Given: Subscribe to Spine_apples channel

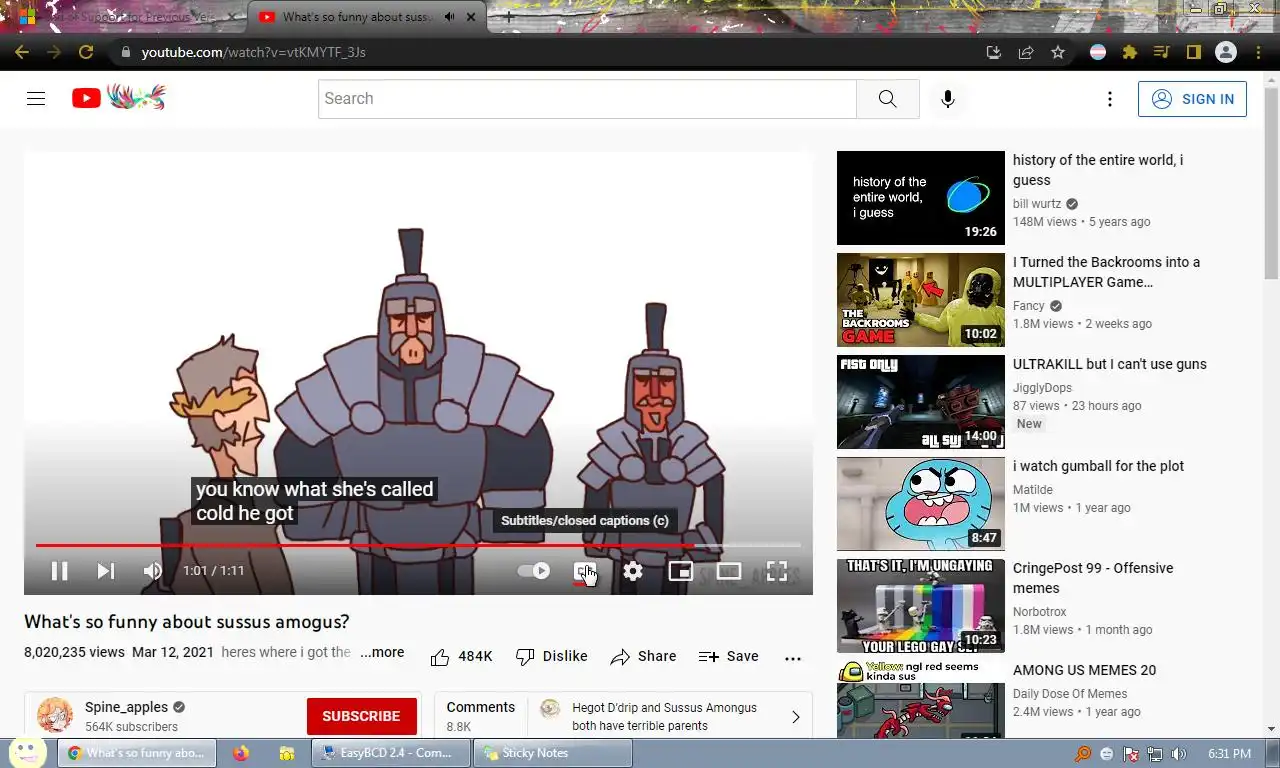Looking at the screenshot, I should (x=361, y=716).
